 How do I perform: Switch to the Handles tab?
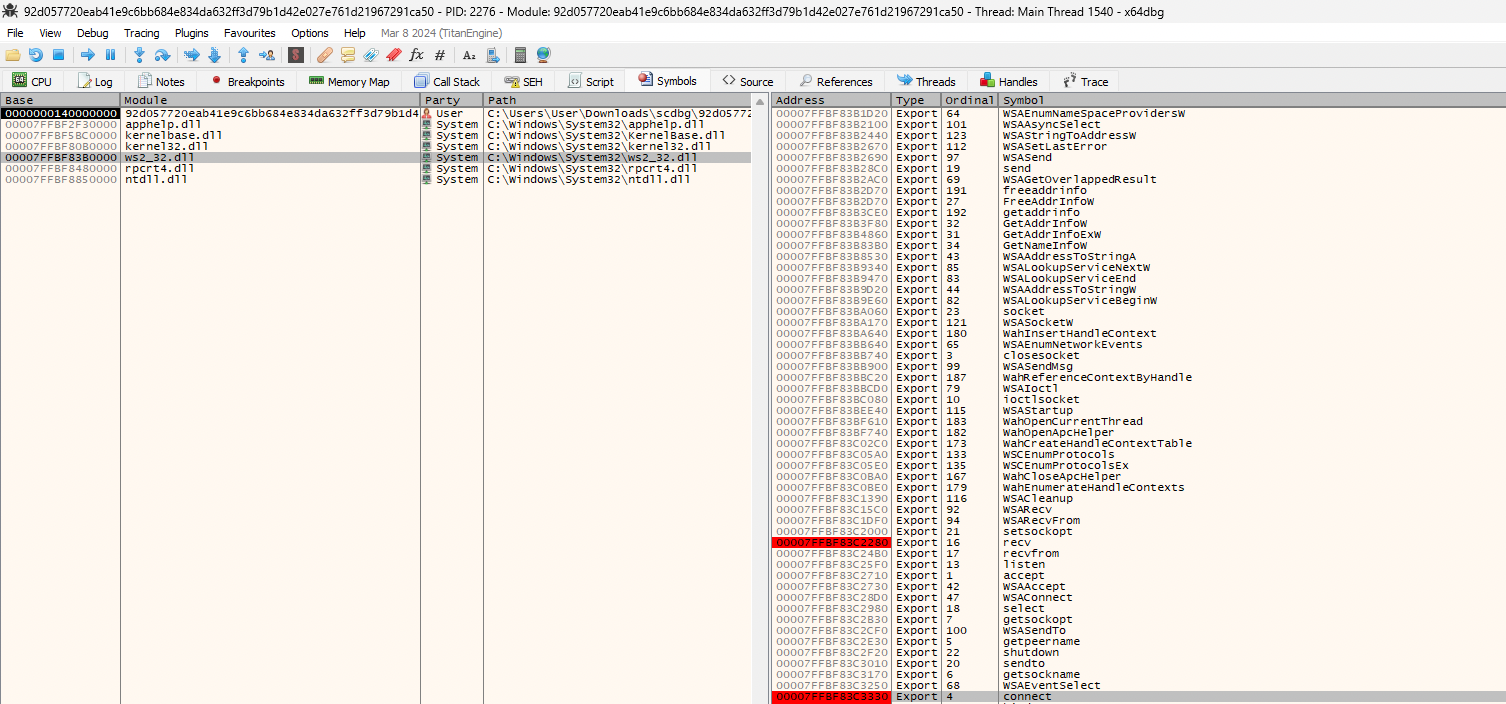coord(1008,81)
